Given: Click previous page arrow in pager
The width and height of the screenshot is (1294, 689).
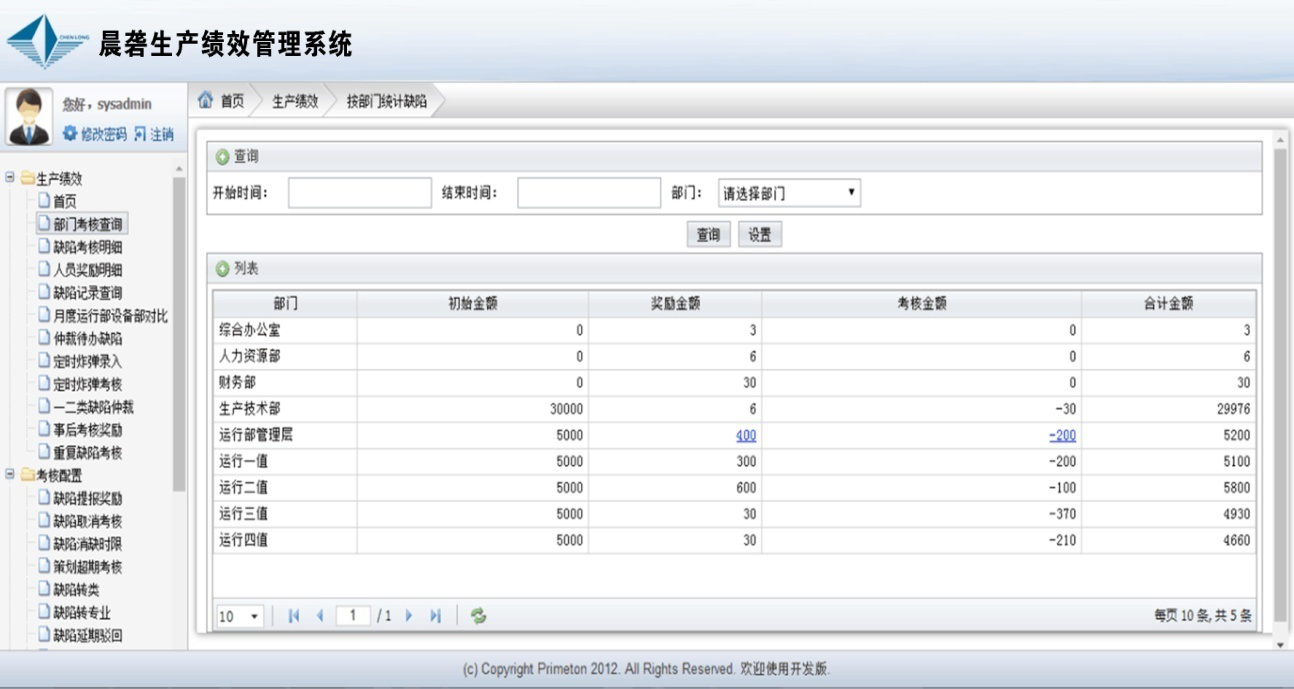Looking at the screenshot, I should pyautogui.click(x=320, y=616).
